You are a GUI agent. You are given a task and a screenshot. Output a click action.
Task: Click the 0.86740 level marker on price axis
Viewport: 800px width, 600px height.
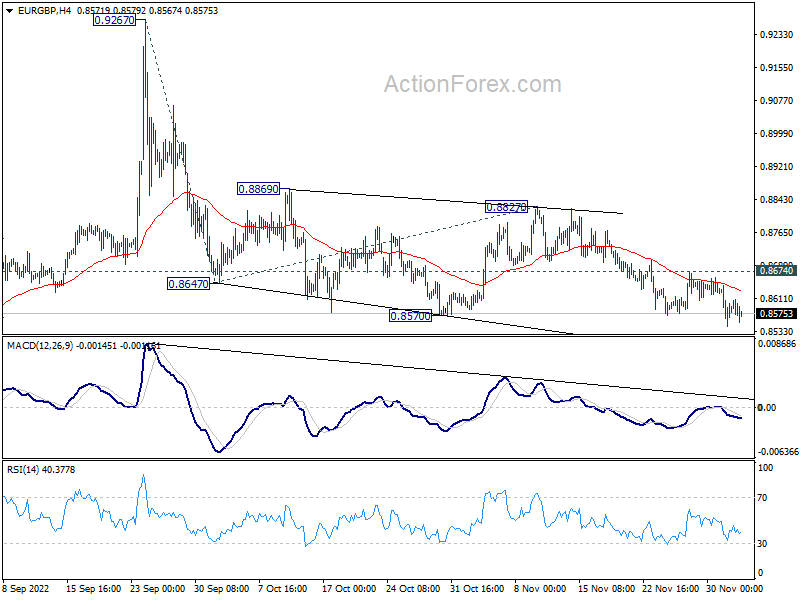(x=777, y=270)
